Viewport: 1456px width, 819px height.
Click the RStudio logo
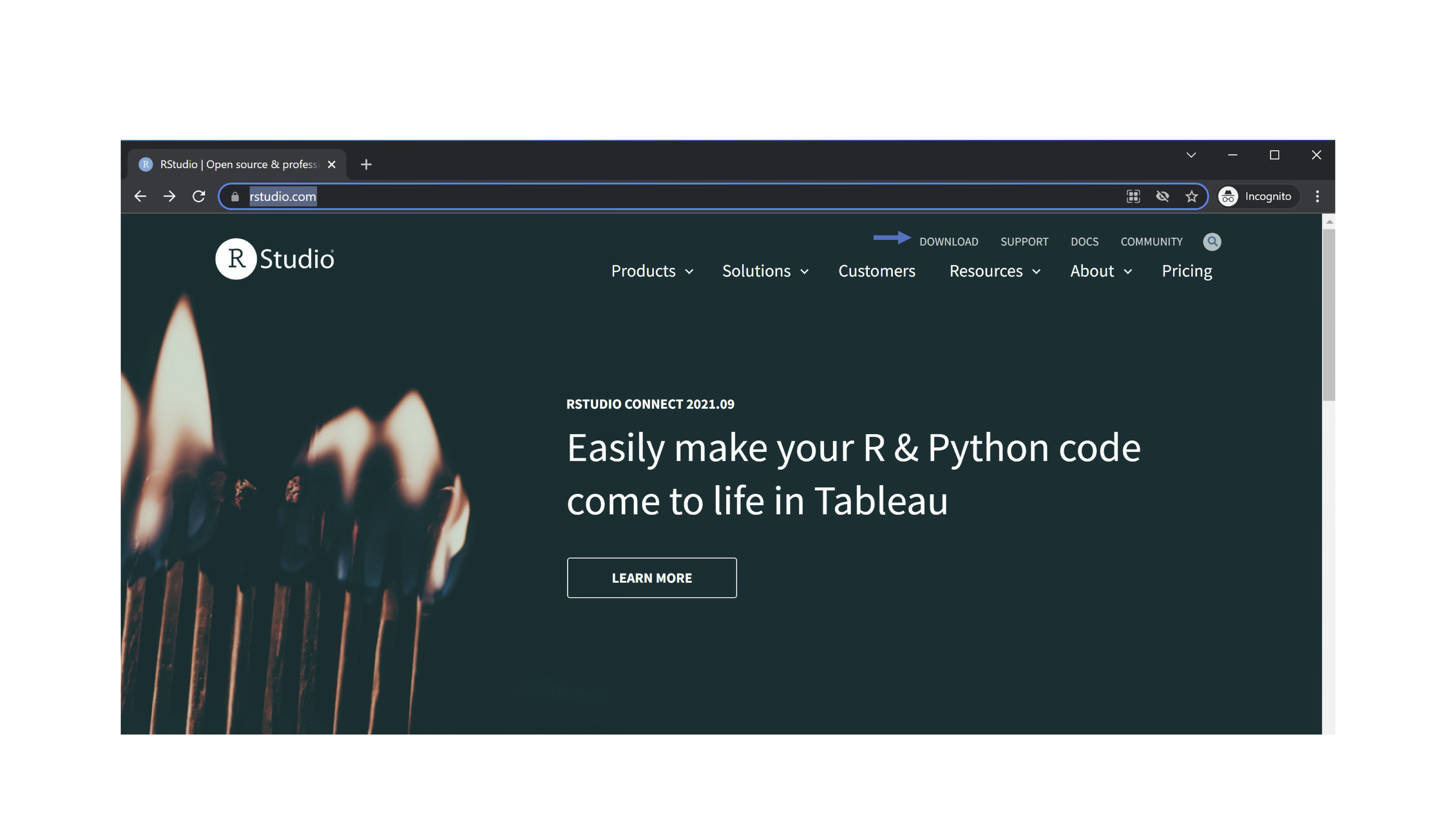pyautogui.click(x=275, y=259)
